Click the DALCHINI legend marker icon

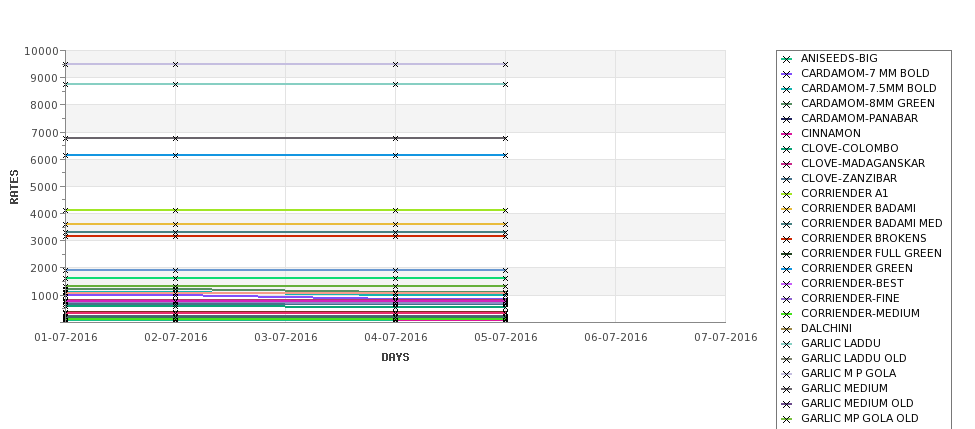pyautogui.click(x=787, y=329)
